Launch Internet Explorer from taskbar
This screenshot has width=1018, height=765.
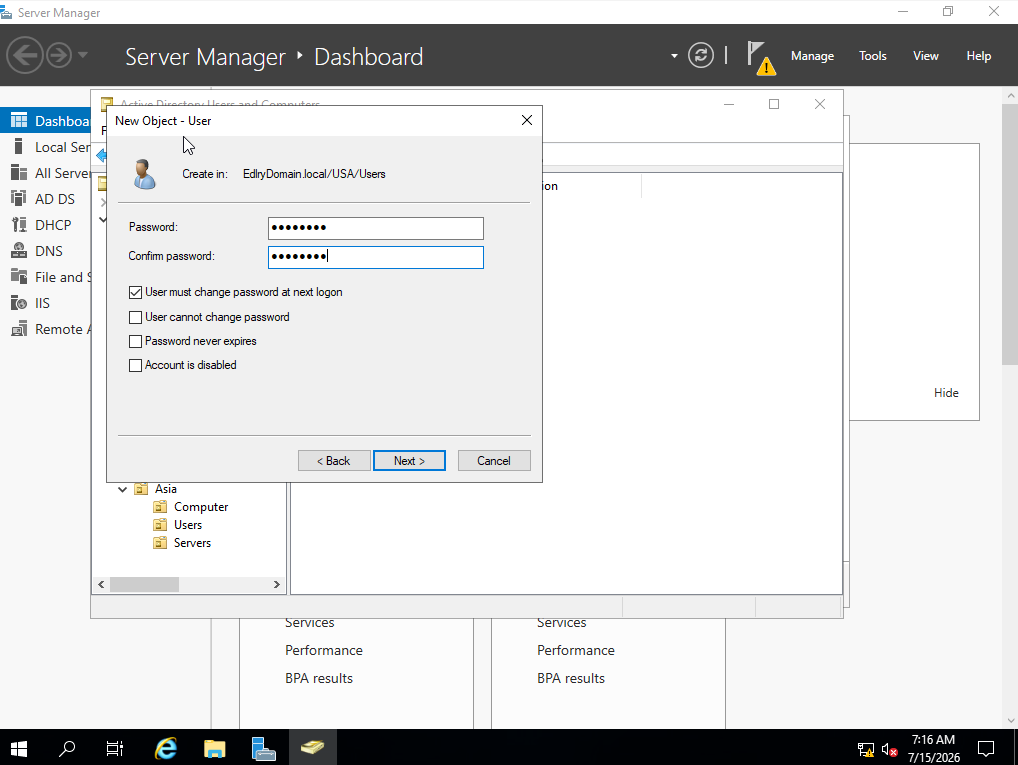166,749
